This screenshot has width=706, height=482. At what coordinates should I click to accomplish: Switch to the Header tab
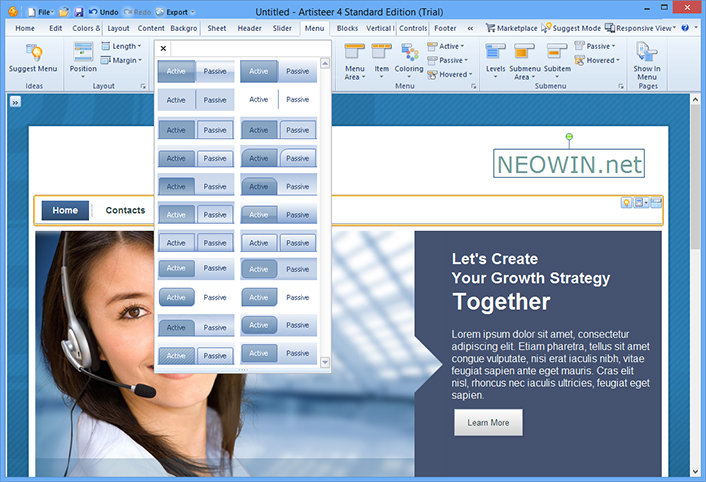(x=249, y=28)
